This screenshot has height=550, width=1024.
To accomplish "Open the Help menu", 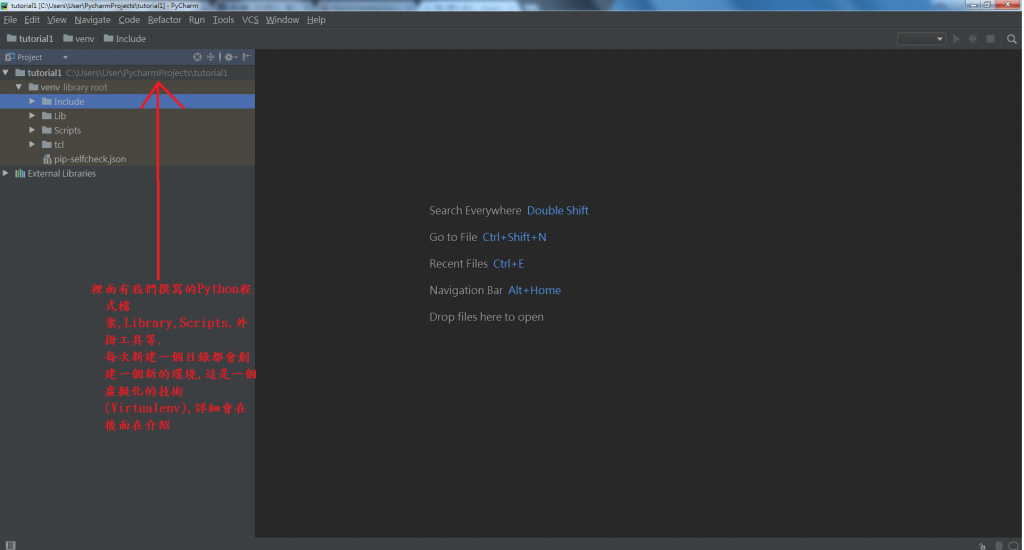I will pyautogui.click(x=316, y=20).
